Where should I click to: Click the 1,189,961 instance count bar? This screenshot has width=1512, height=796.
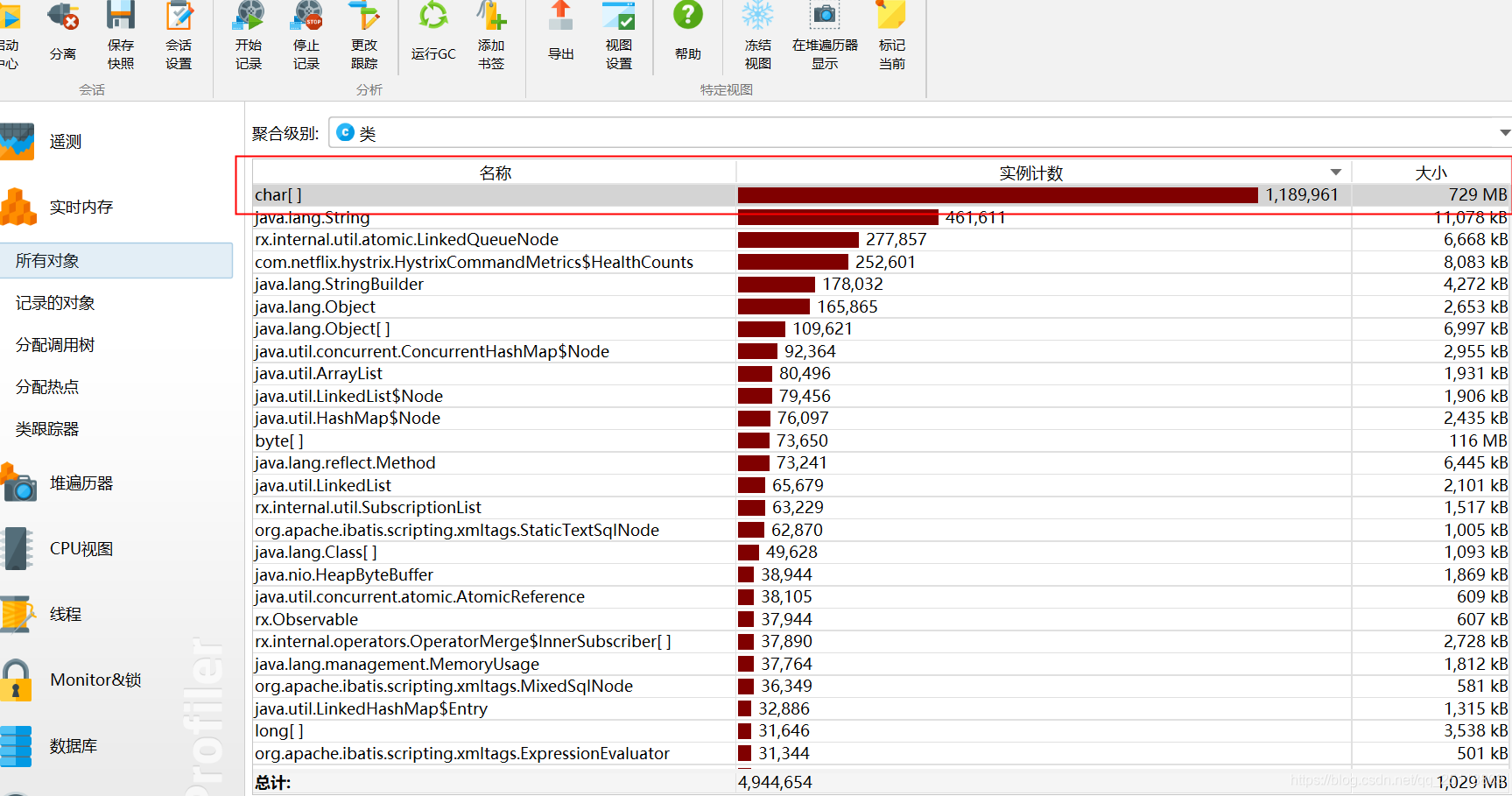tap(998, 194)
